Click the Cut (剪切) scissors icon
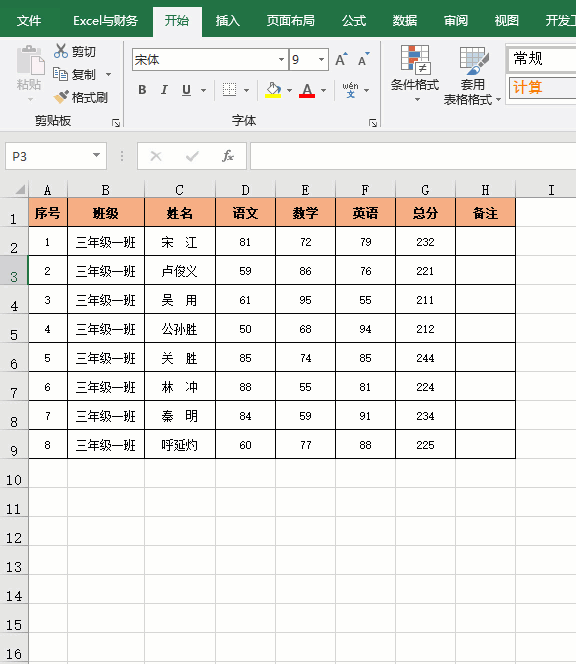This screenshot has height=664, width=576. (61, 51)
